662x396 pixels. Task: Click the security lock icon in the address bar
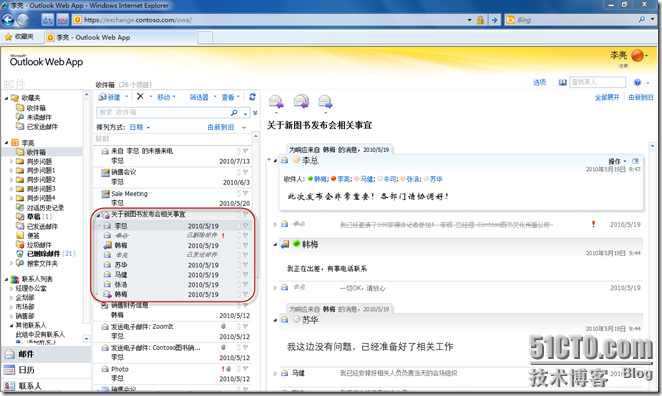480,20
